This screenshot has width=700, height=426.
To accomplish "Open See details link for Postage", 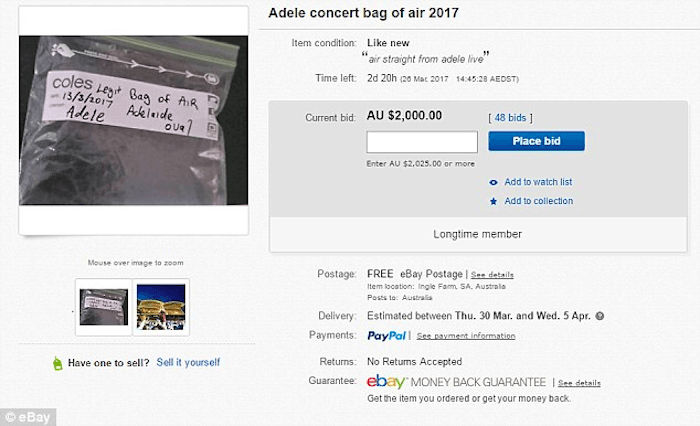I will 491,274.
